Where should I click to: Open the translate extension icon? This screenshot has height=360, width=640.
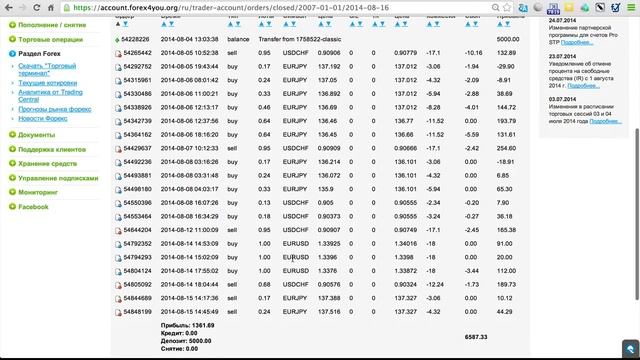tap(523, 7)
